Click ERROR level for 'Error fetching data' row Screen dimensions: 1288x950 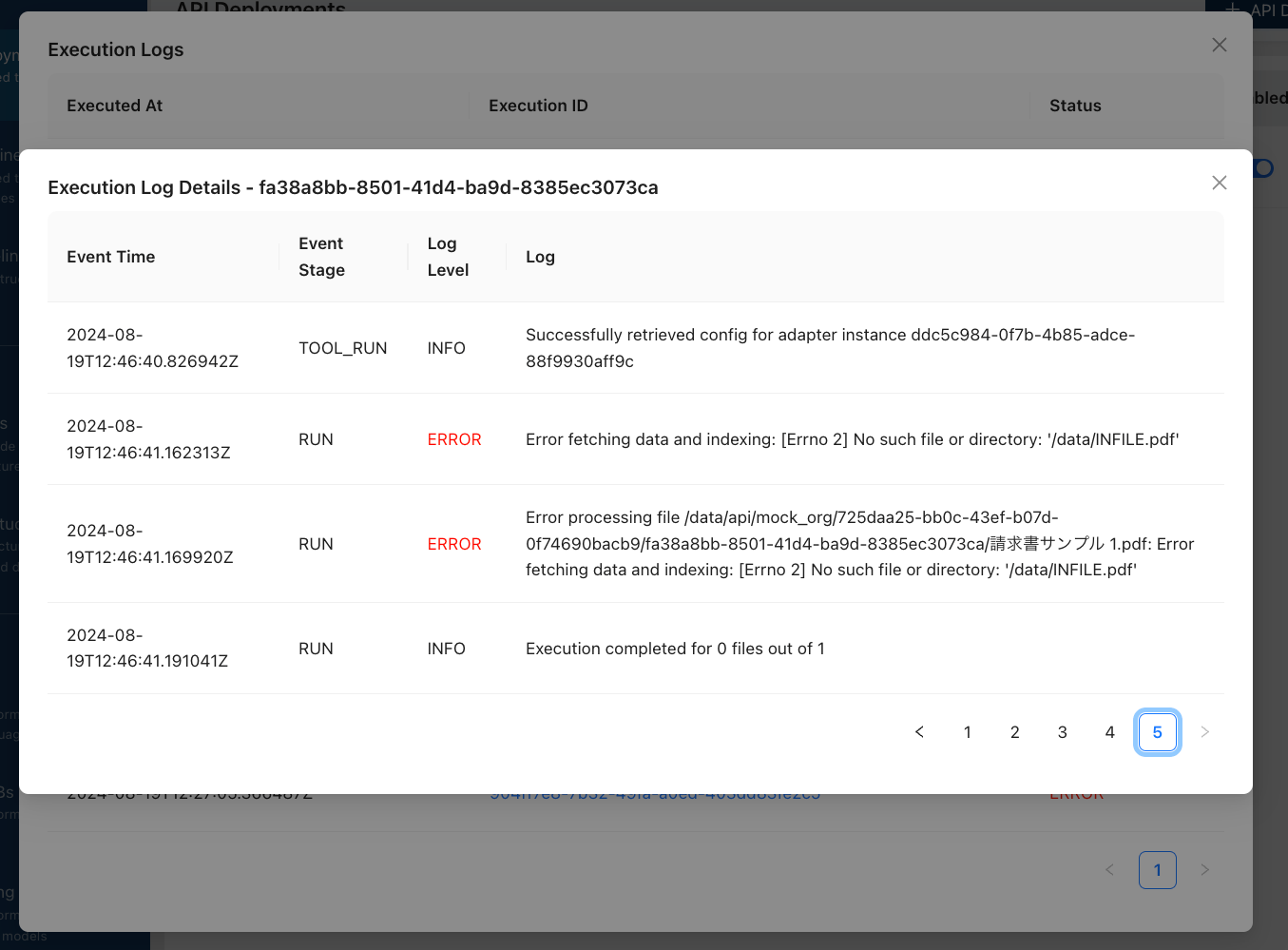tap(454, 439)
